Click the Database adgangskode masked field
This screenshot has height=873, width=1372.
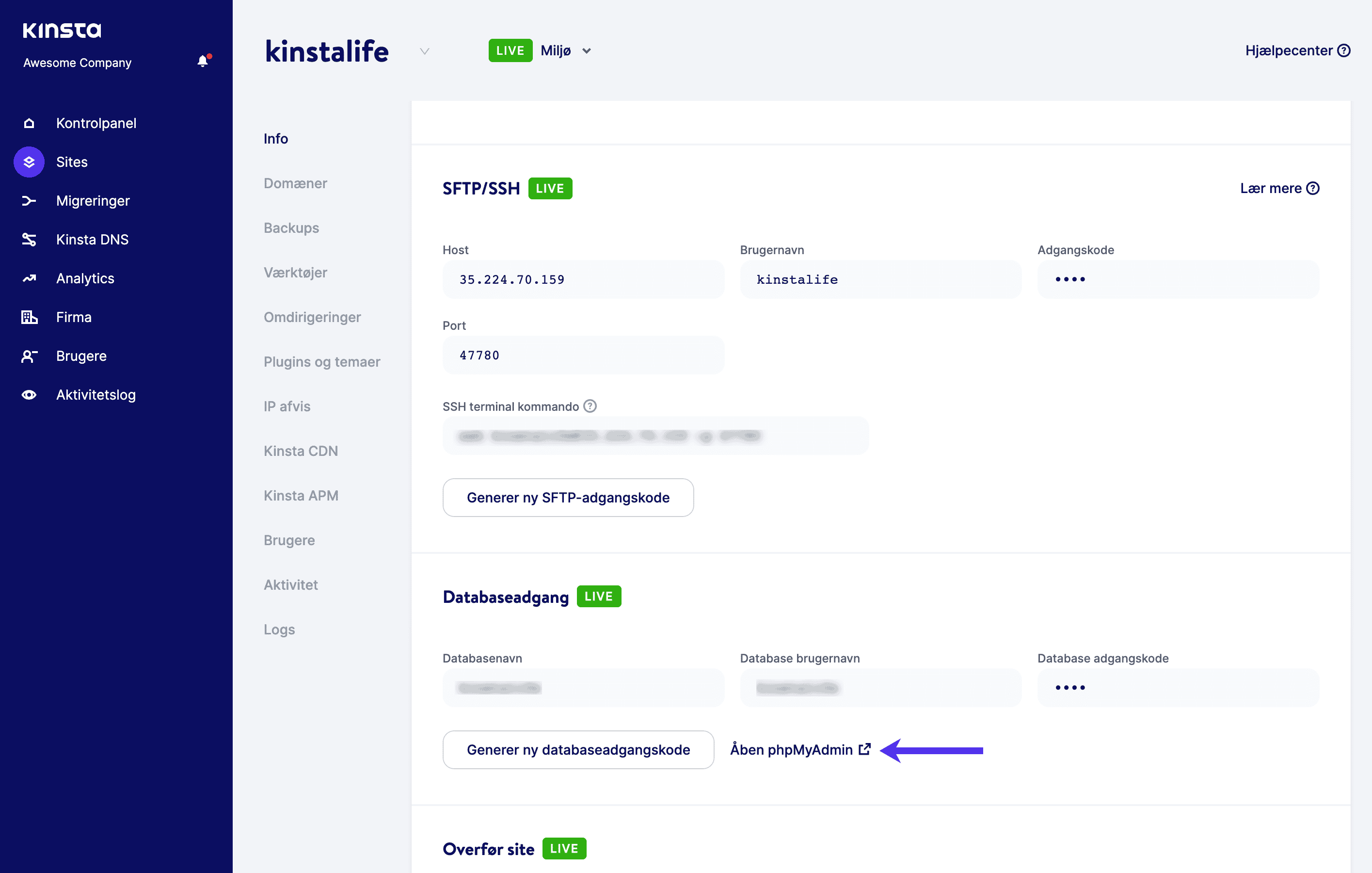1178,688
